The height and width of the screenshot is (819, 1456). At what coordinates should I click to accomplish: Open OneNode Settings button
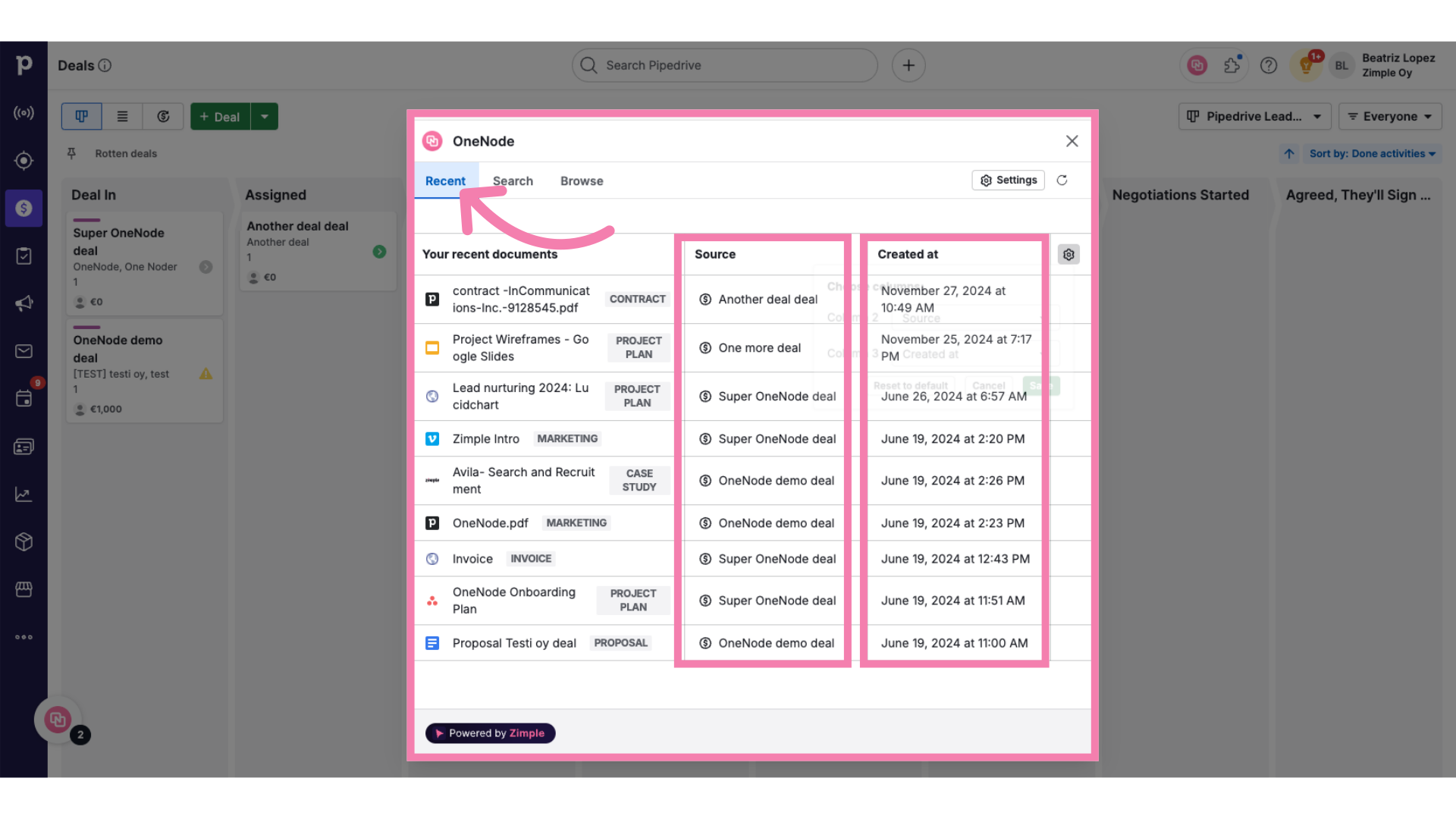(1008, 180)
